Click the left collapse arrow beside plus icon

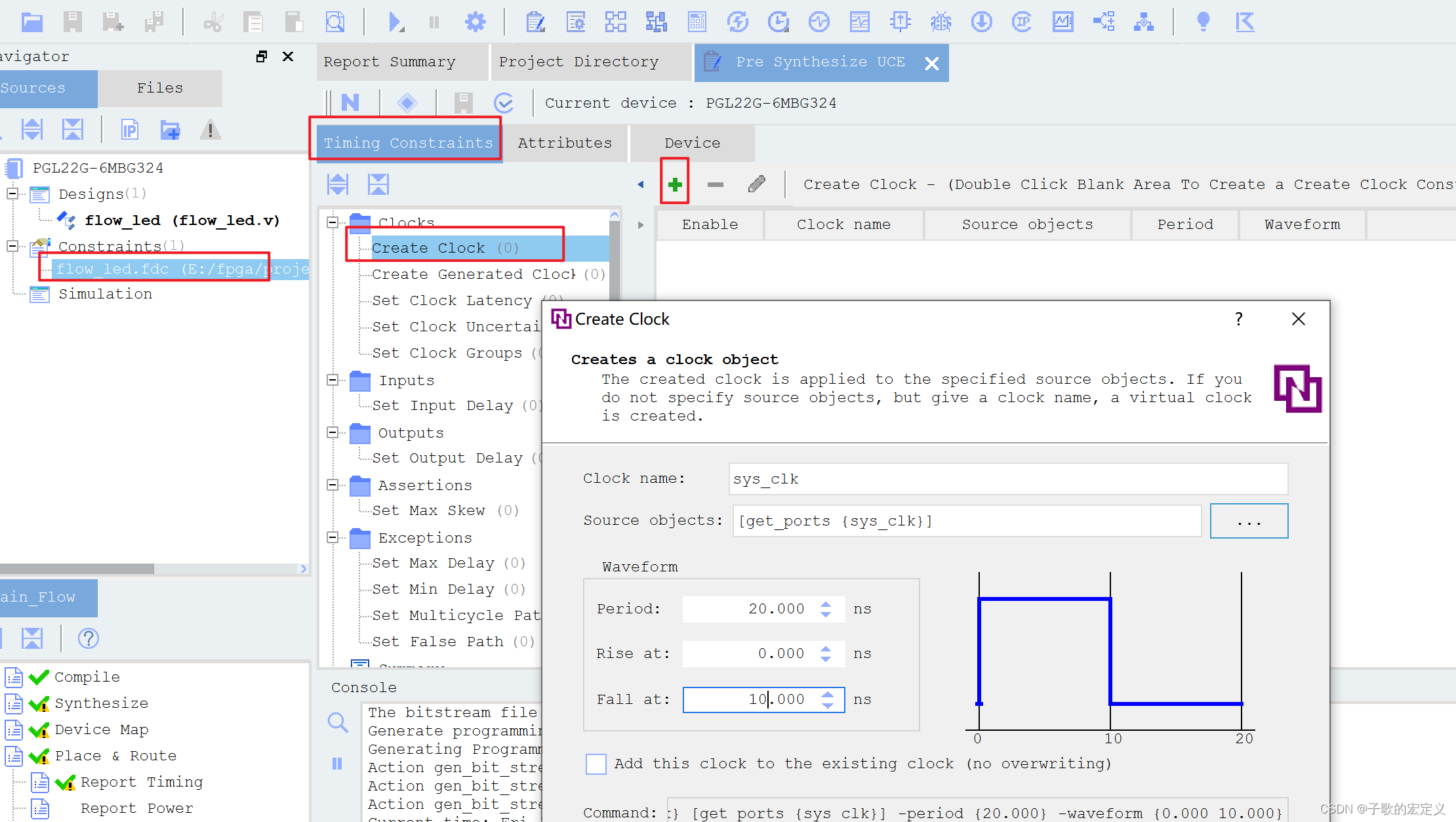(641, 184)
